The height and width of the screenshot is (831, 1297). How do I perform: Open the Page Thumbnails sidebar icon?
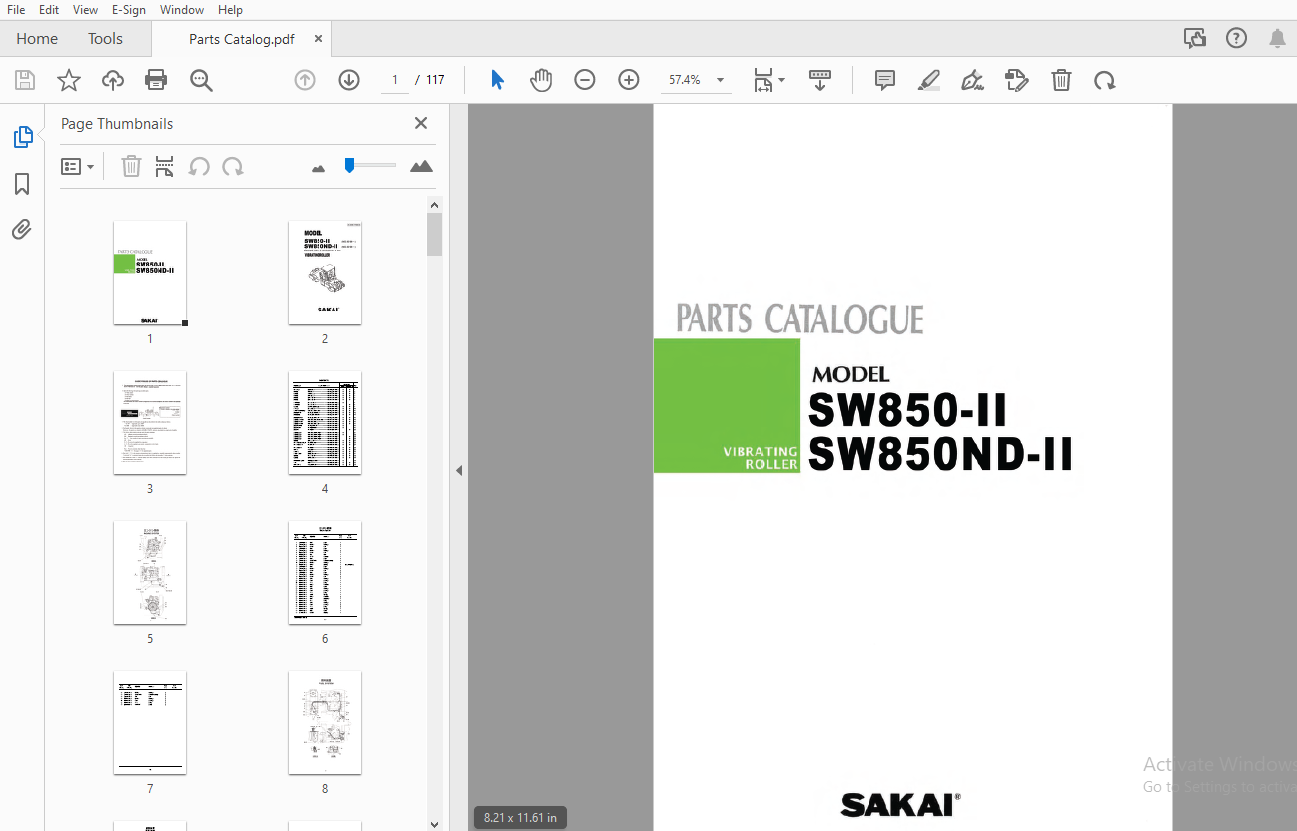[x=22, y=137]
